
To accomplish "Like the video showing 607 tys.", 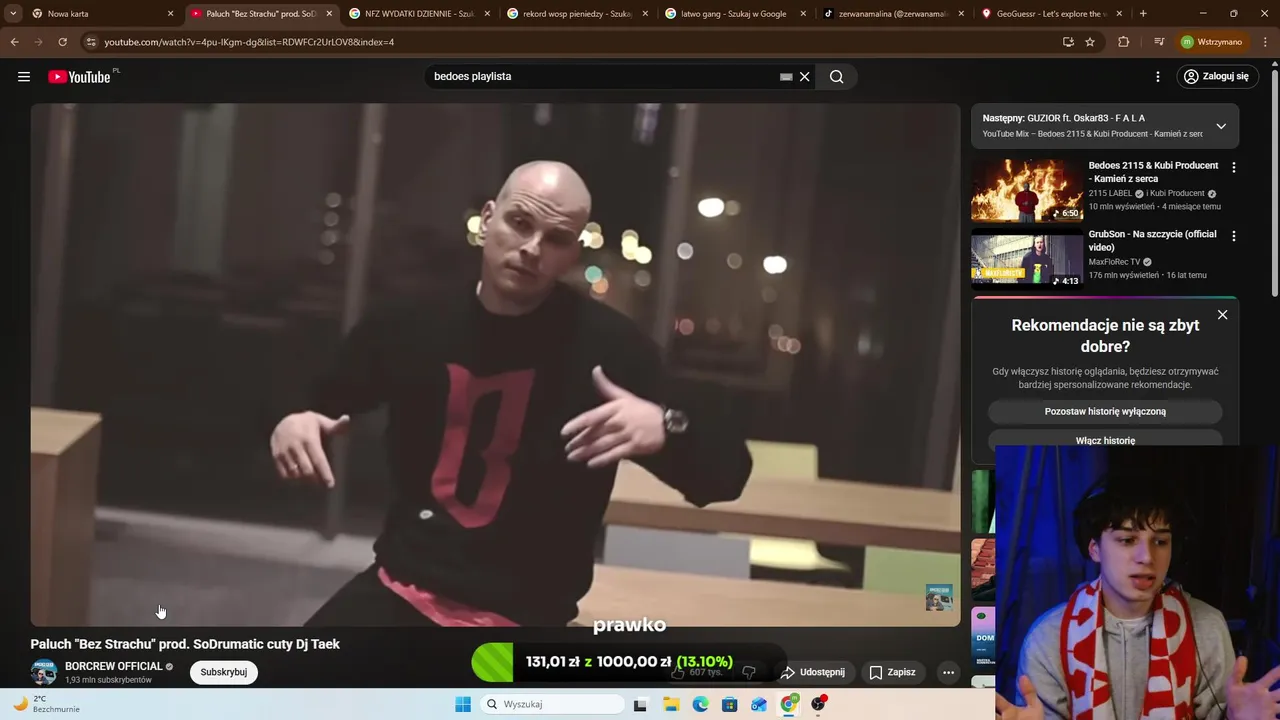I will click(698, 673).
